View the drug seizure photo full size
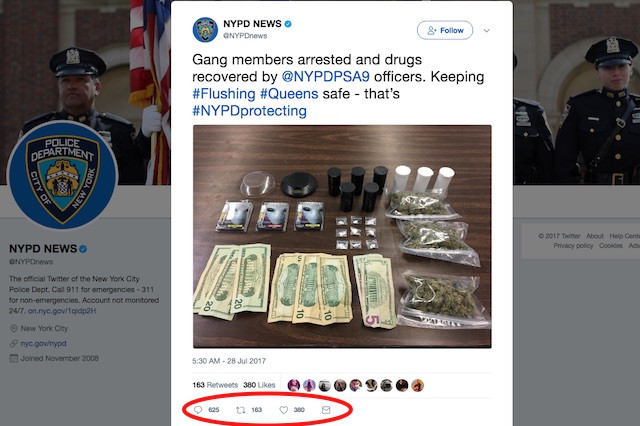640x426 pixels. (342, 237)
